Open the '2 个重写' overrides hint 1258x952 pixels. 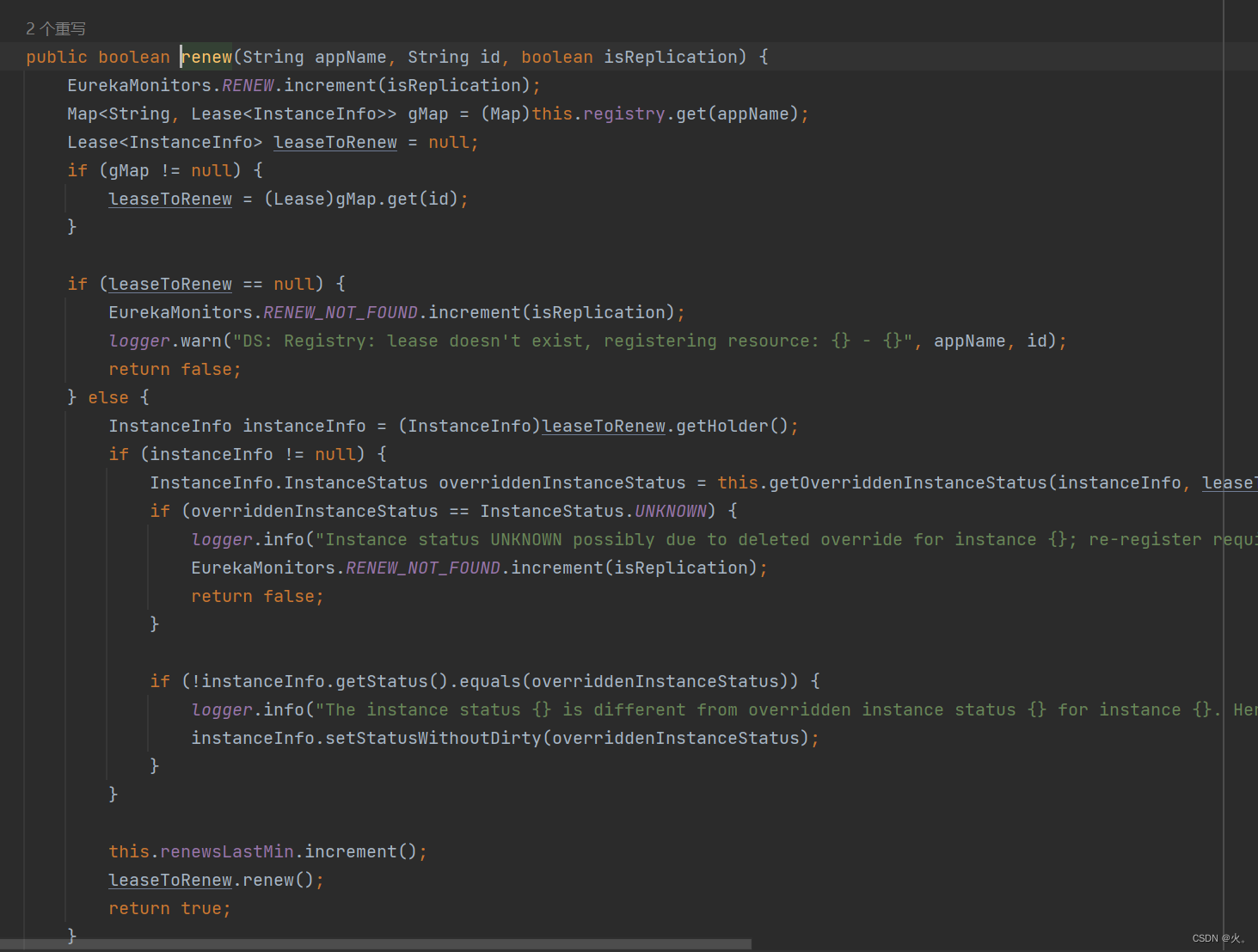pos(56,28)
